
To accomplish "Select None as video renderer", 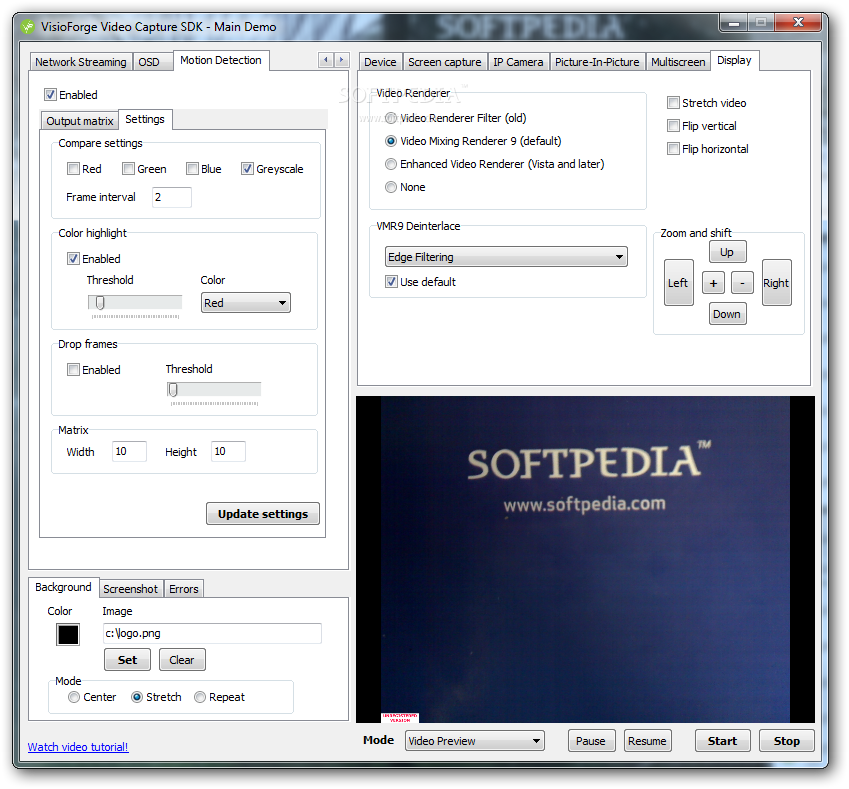I will pos(391,187).
